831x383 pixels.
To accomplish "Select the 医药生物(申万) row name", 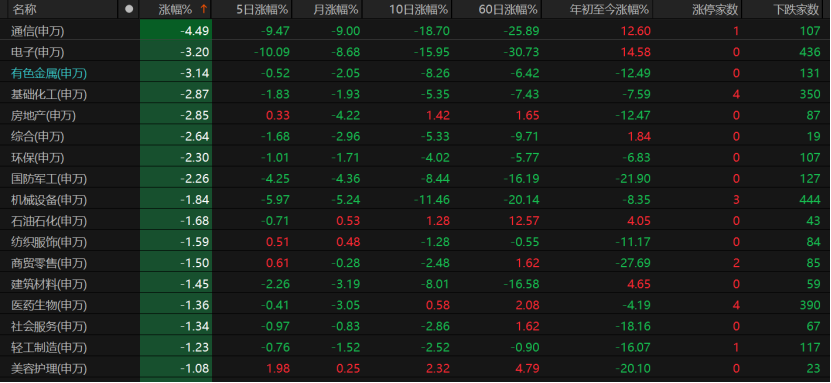I will pyautogui.click(x=49, y=306).
